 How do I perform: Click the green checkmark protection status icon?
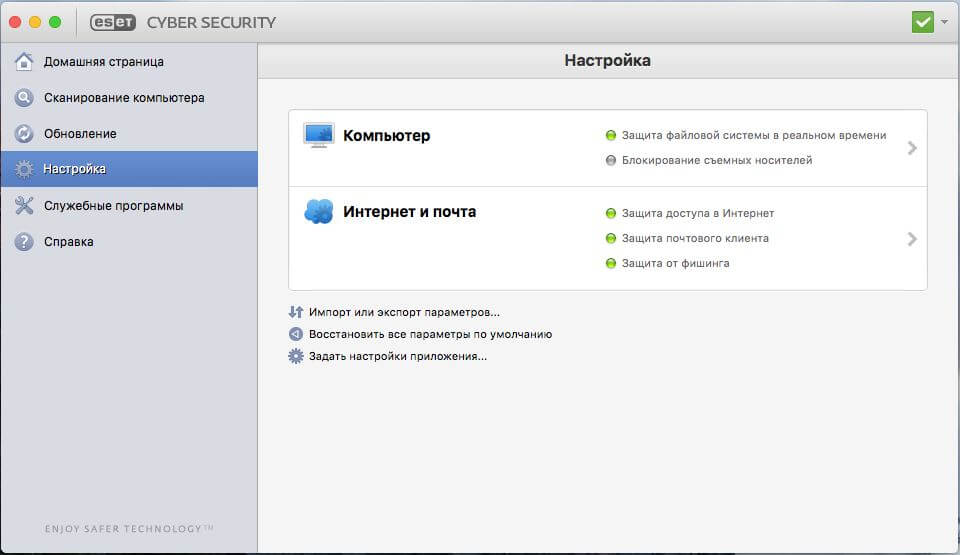(923, 22)
